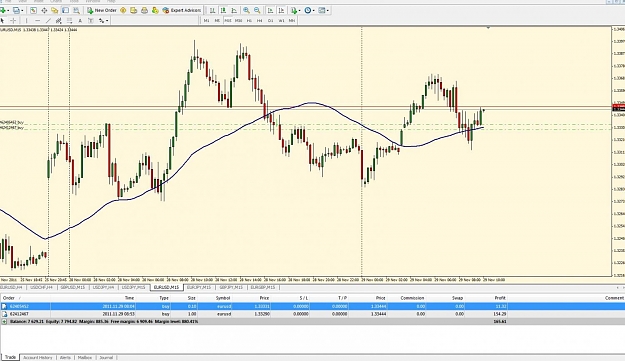Switch to the Alerts terminal tab
625x361 pixels.
coord(65,357)
